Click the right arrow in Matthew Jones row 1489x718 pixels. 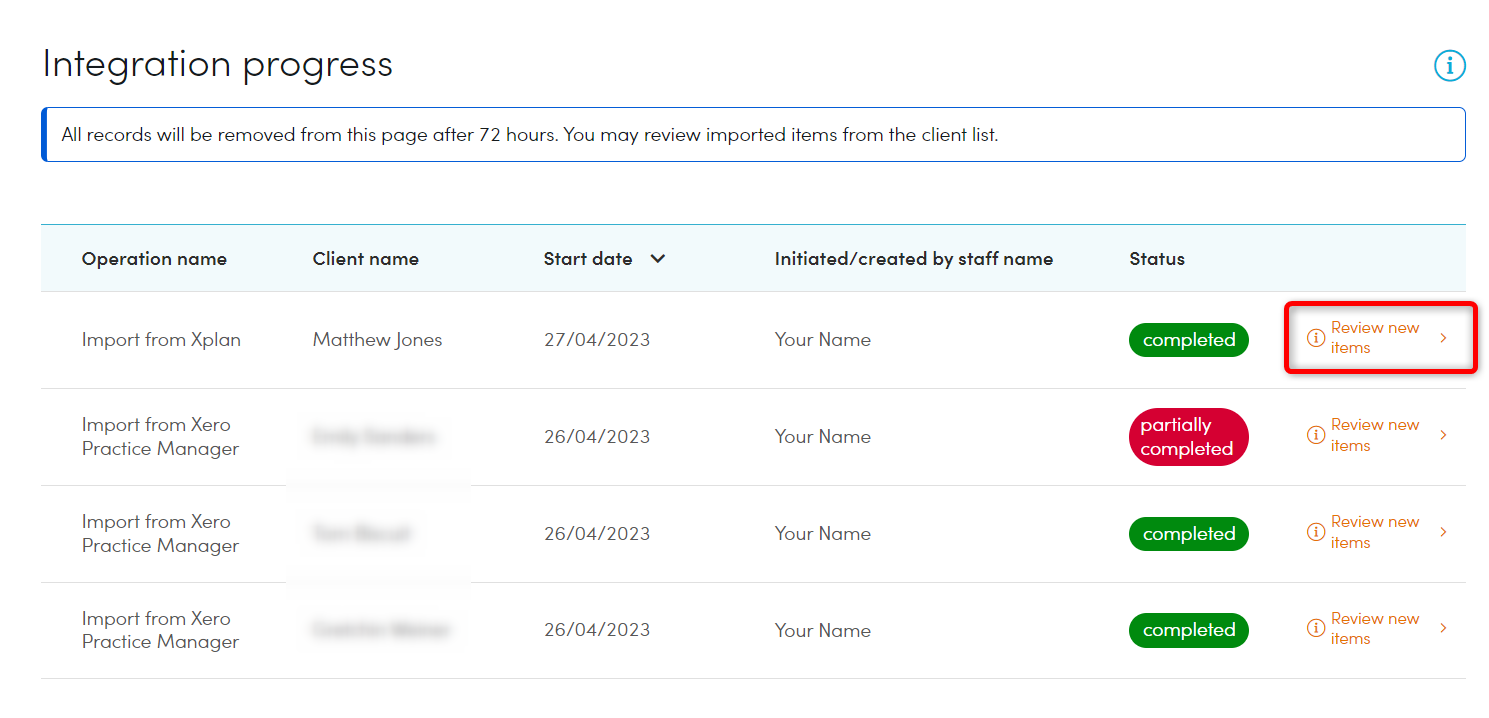click(x=1443, y=338)
